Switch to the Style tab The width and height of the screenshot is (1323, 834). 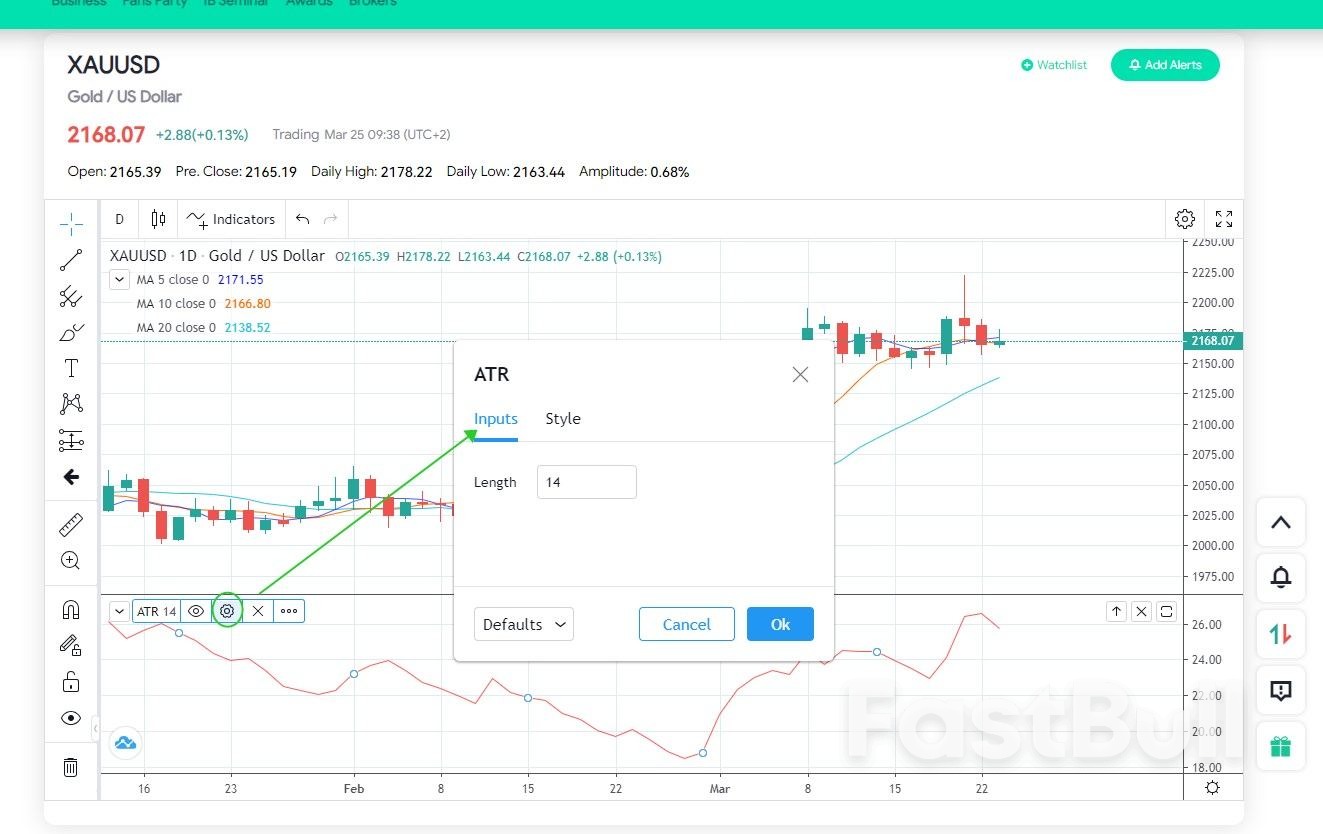(563, 419)
